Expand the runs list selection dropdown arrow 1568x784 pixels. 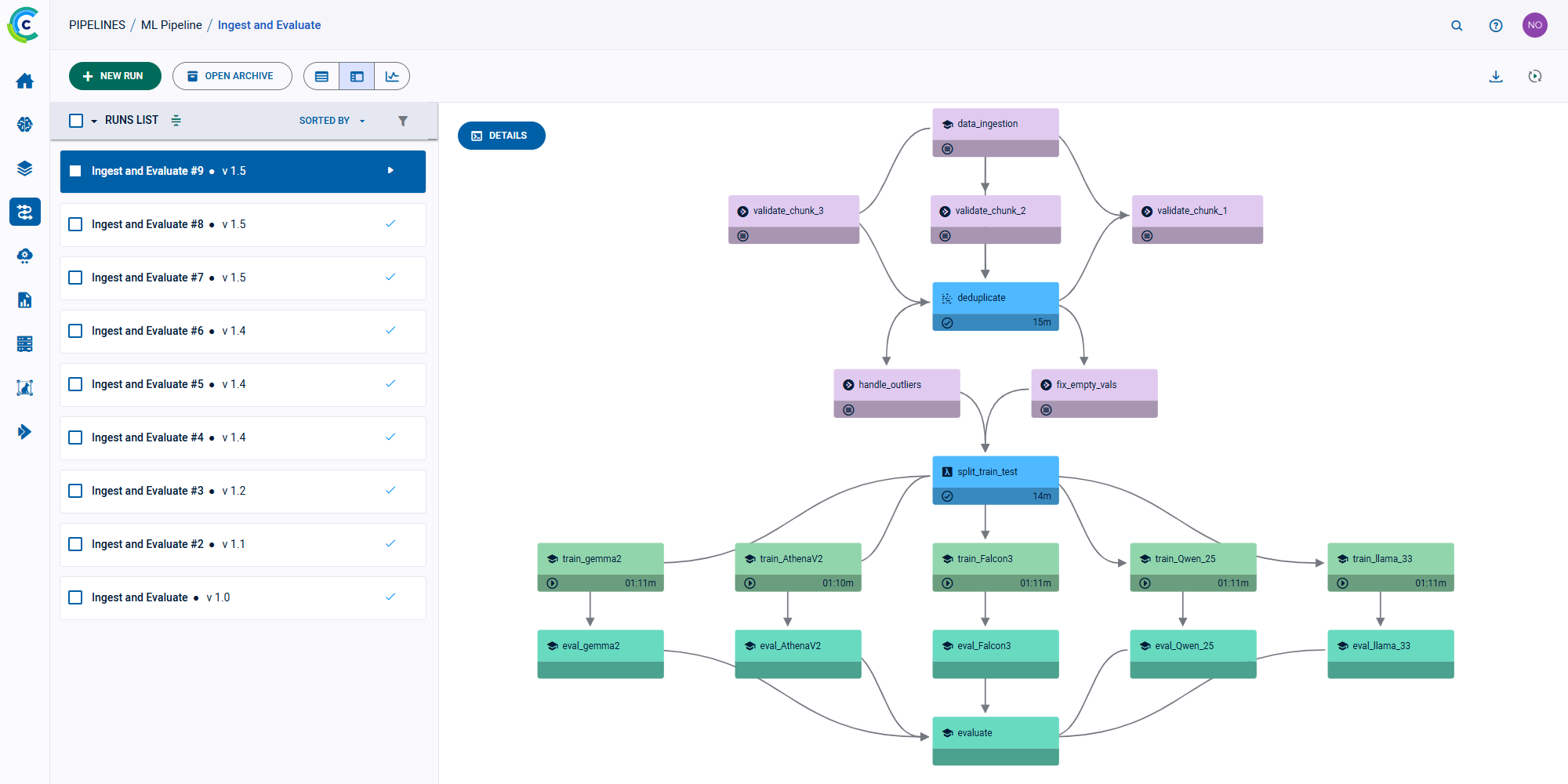pos(92,121)
